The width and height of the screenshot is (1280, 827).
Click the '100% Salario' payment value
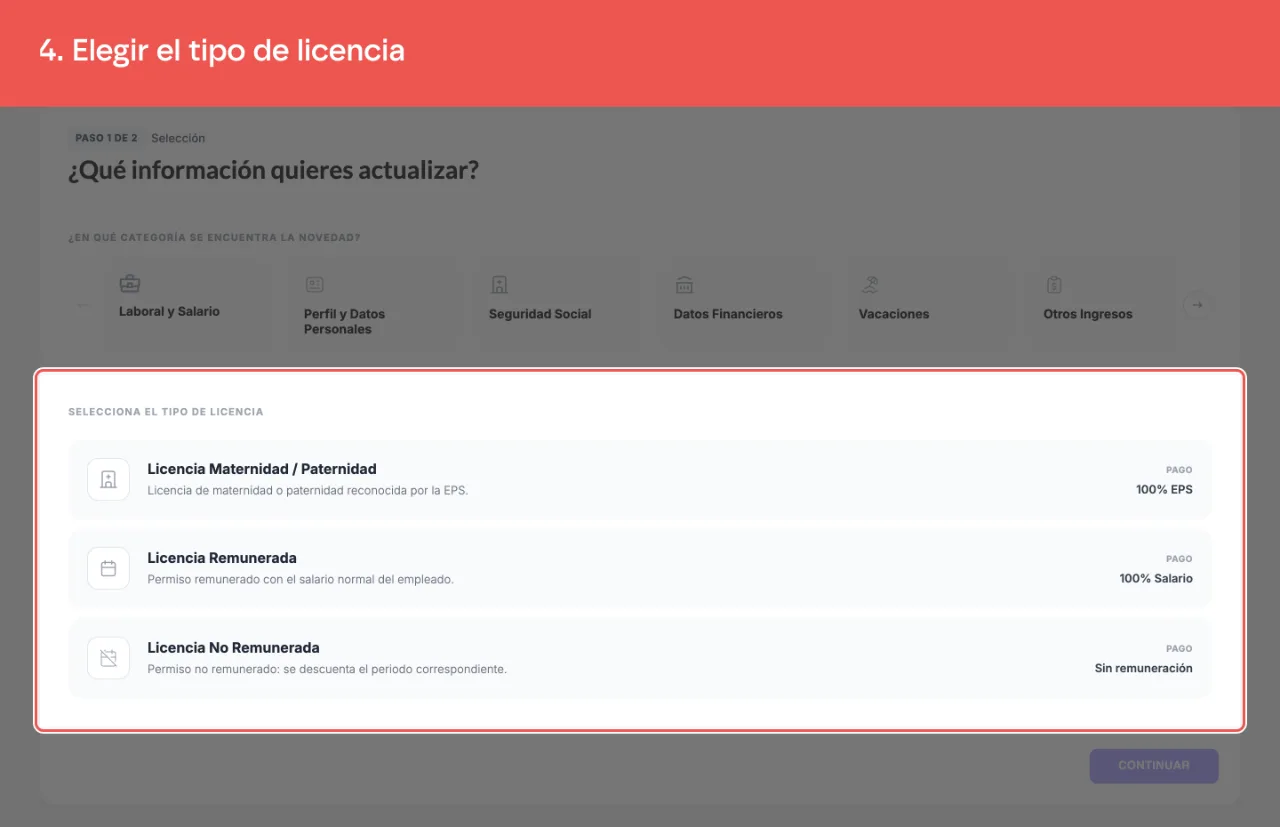pyautogui.click(x=1156, y=579)
